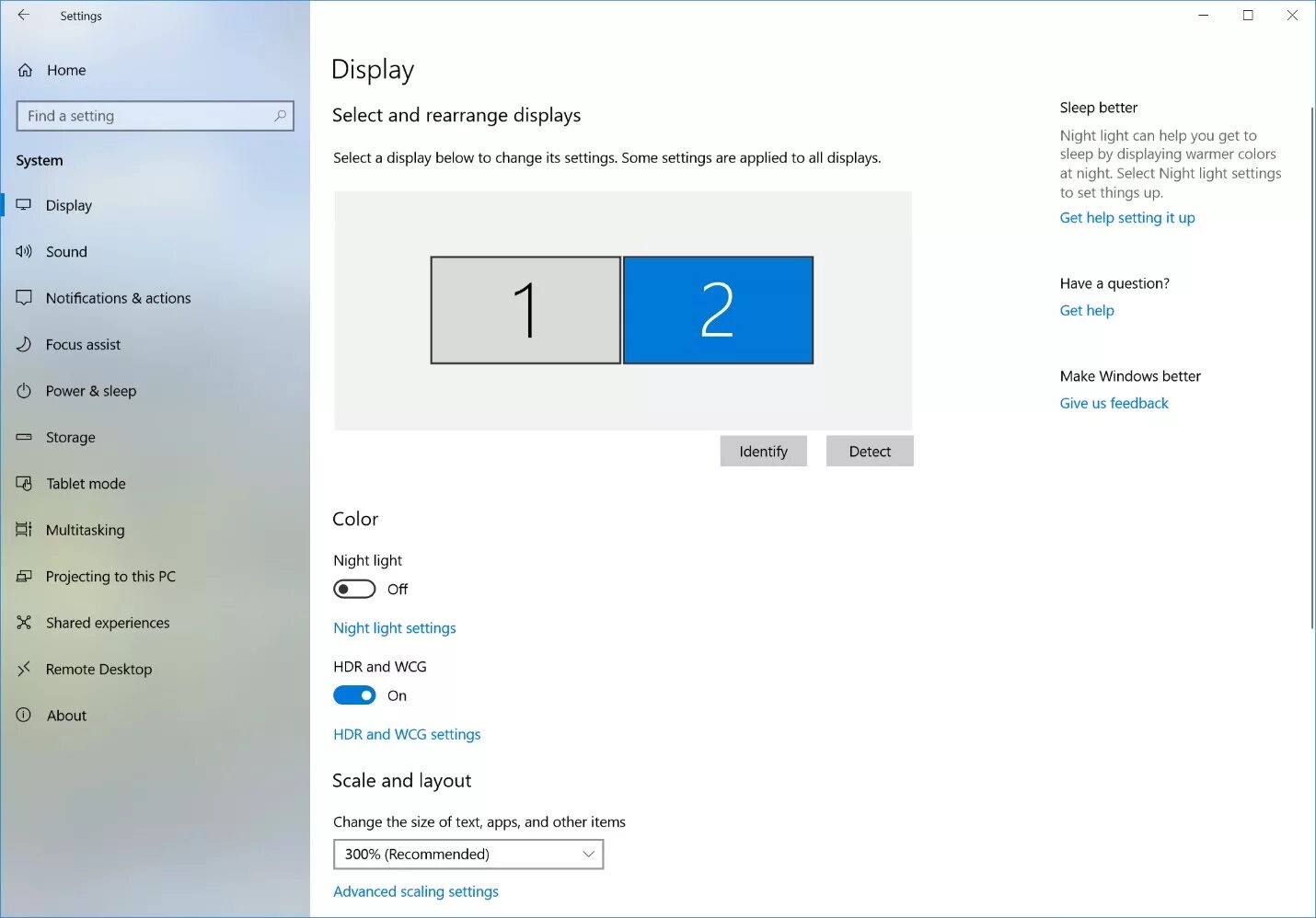Click the Home house icon

pos(25,70)
